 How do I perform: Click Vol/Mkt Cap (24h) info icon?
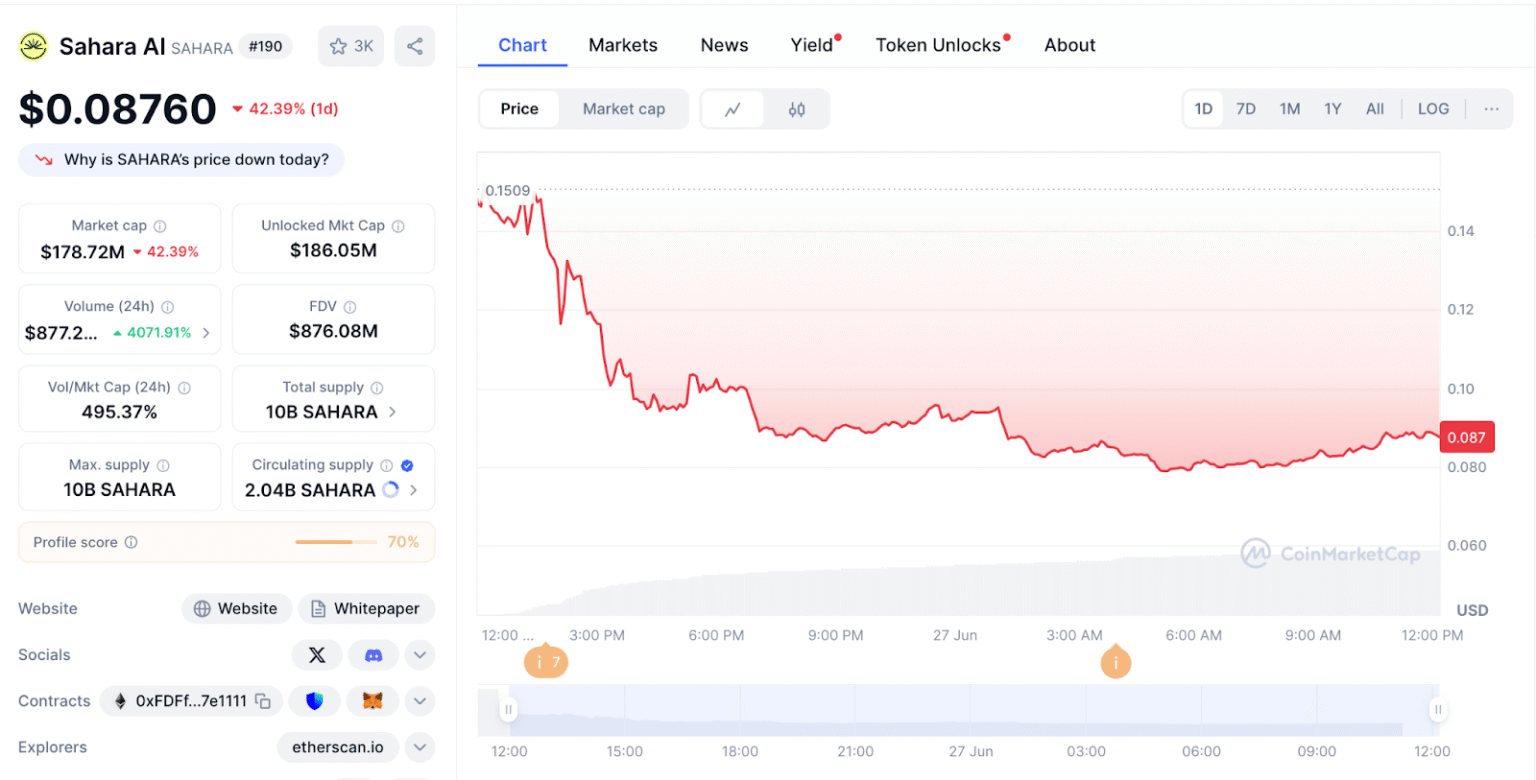[184, 387]
